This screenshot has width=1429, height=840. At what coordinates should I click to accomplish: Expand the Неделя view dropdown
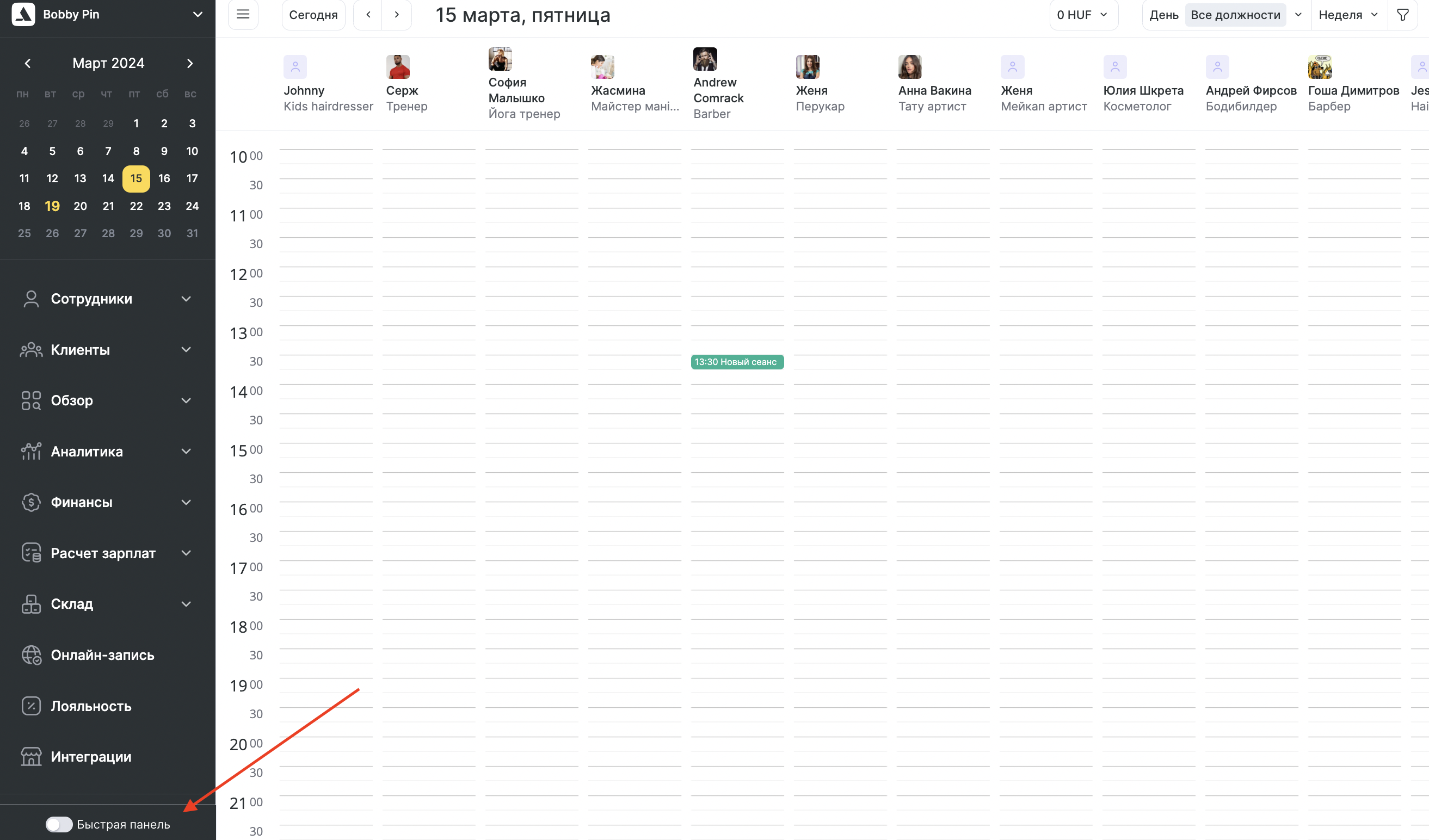tap(1349, 15)
